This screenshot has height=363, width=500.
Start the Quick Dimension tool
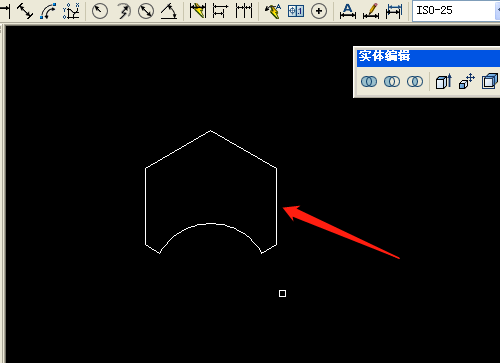click(198, 11)
